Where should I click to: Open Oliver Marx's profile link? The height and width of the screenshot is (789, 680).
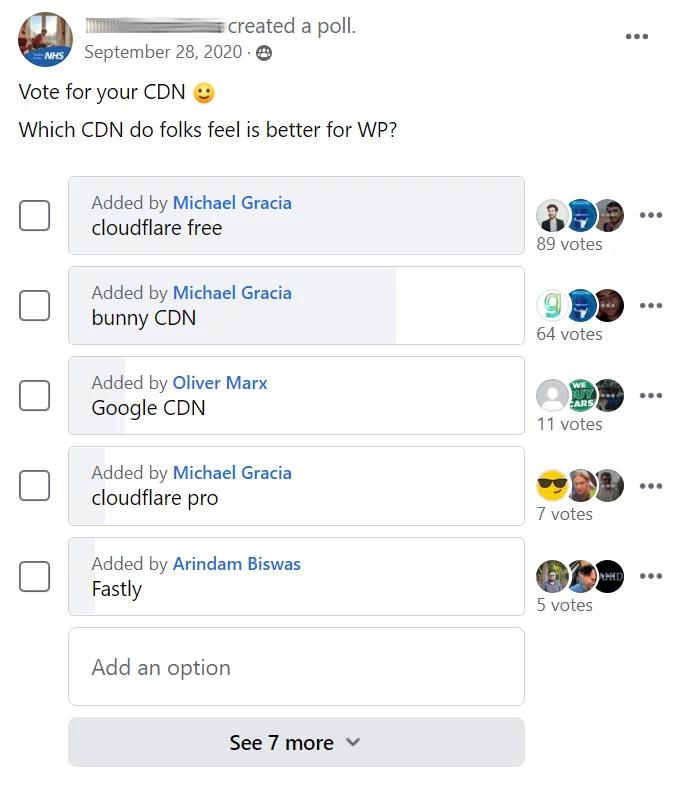point(220,383)
